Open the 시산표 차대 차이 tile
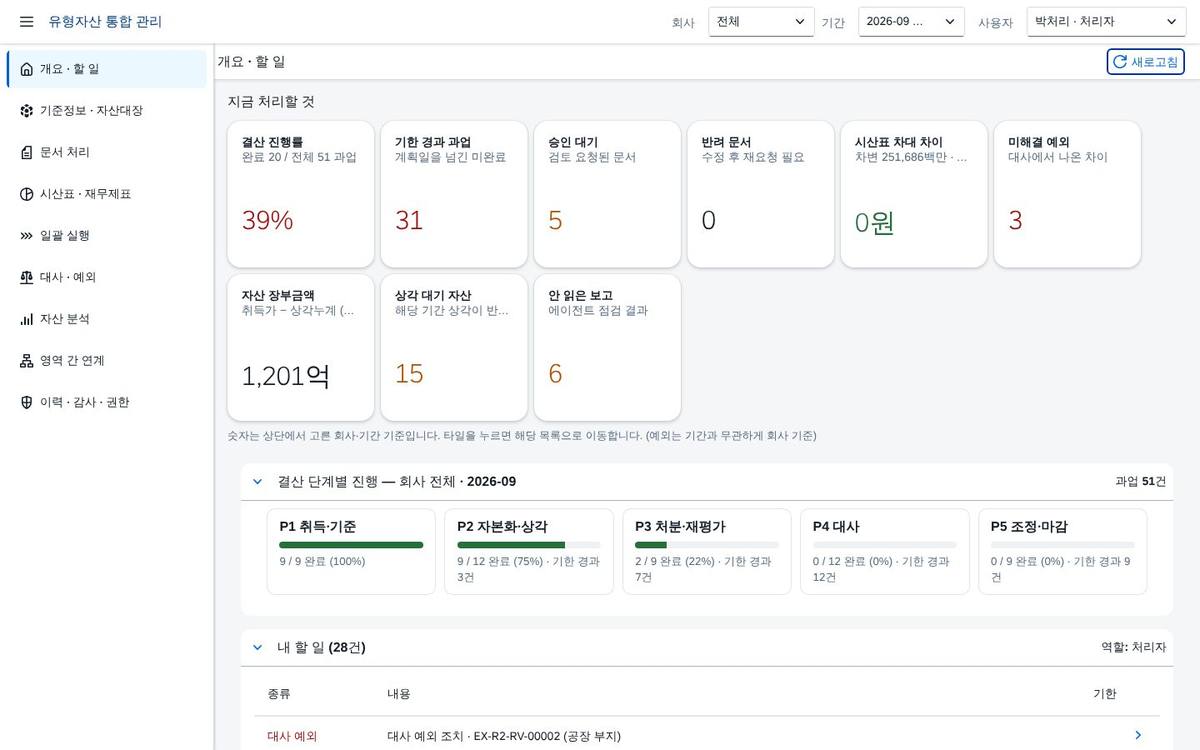Image resolution: width=1200 pixels, height=750 pixels. 914,194
